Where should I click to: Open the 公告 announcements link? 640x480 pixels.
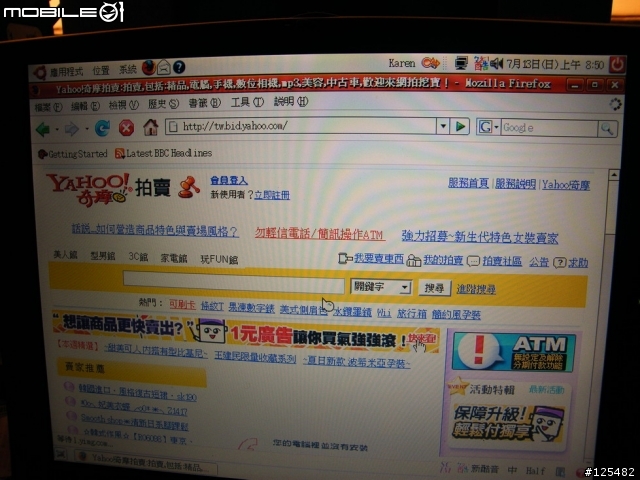tap(539, 262)
